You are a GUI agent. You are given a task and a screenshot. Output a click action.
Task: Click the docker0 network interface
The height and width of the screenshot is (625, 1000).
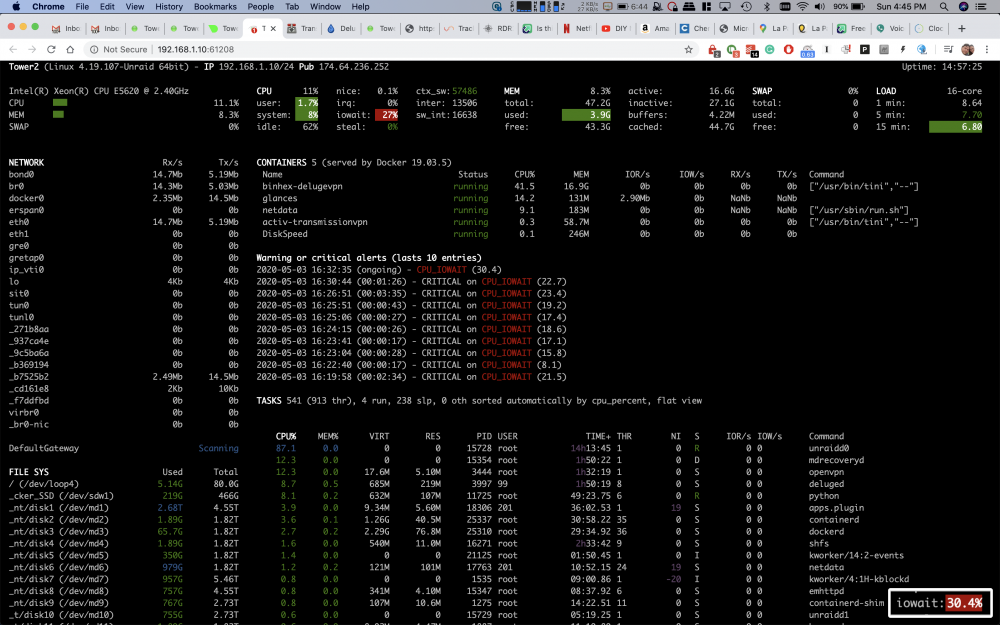[x=26, y=198]
